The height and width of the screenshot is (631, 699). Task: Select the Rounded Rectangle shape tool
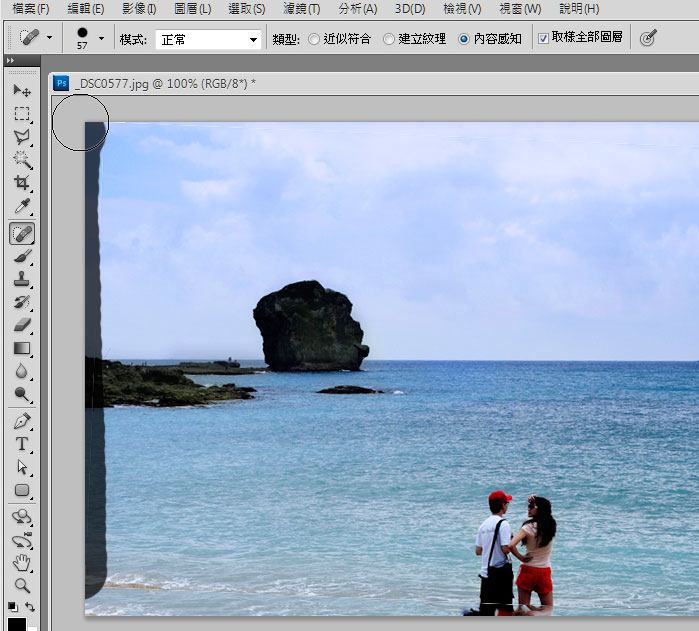[x=21, y=491]
